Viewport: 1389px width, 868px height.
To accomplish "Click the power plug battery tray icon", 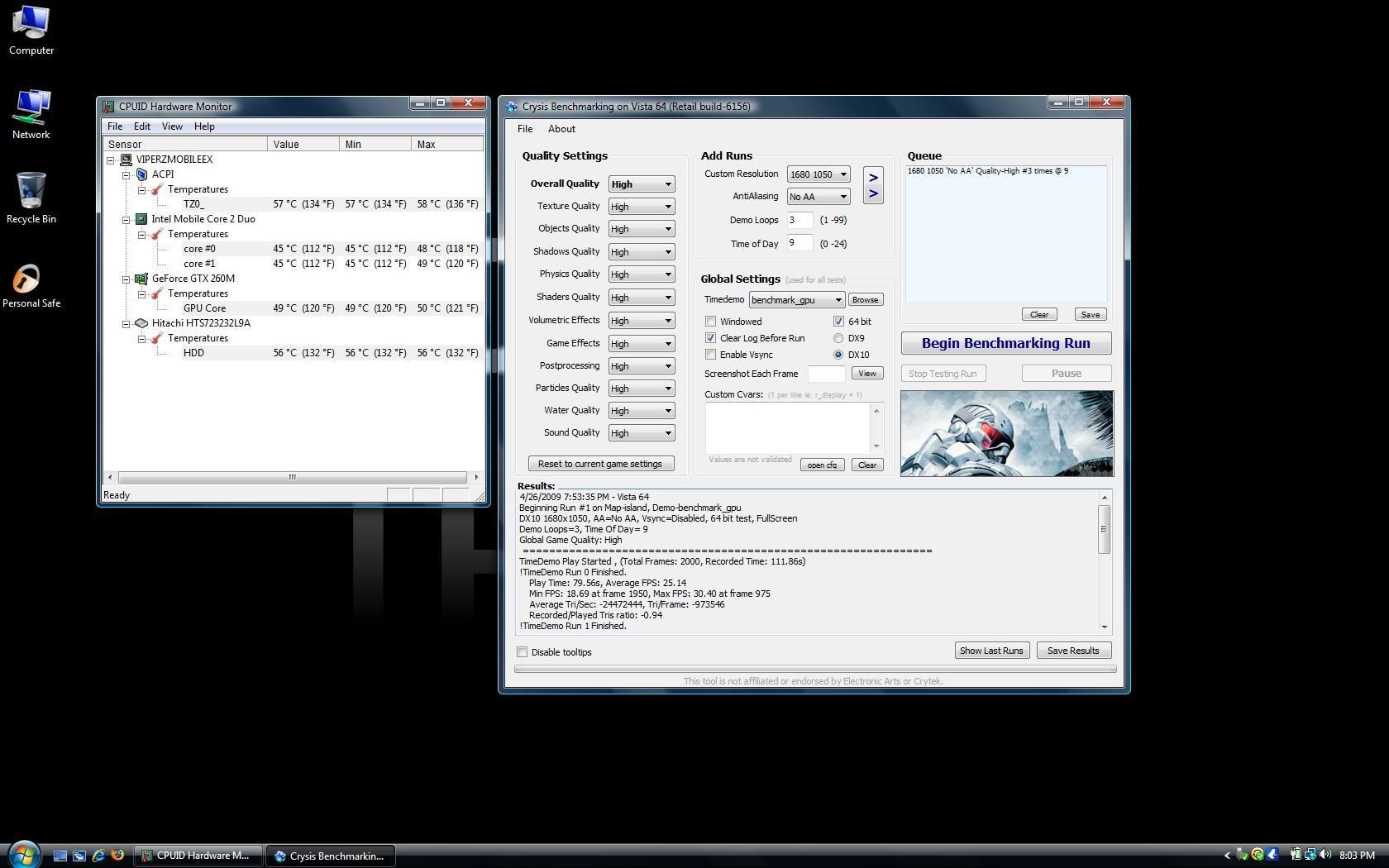I will coord(1296,855).
